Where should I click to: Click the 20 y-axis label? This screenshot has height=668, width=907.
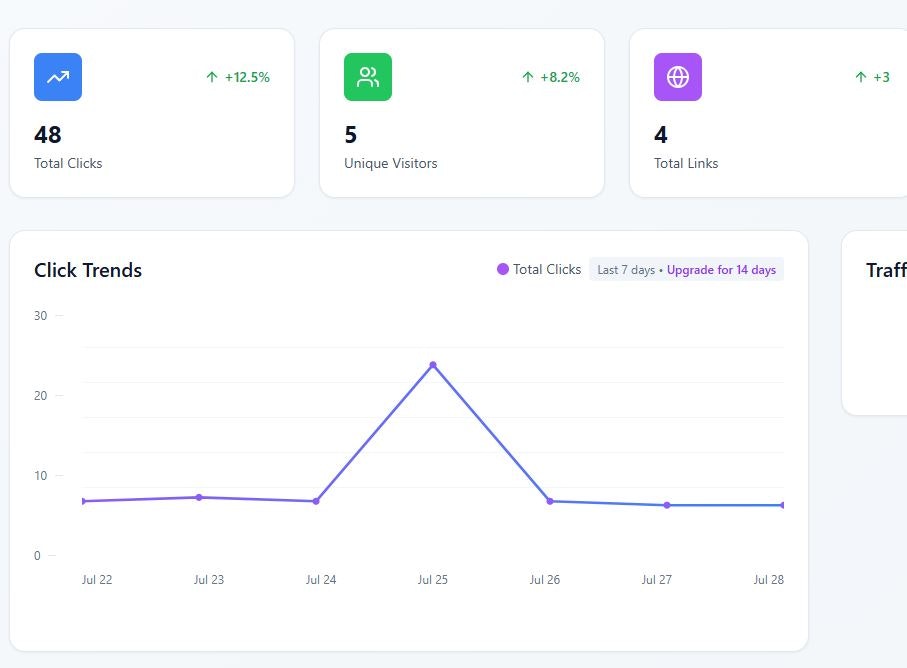[40, 396]
